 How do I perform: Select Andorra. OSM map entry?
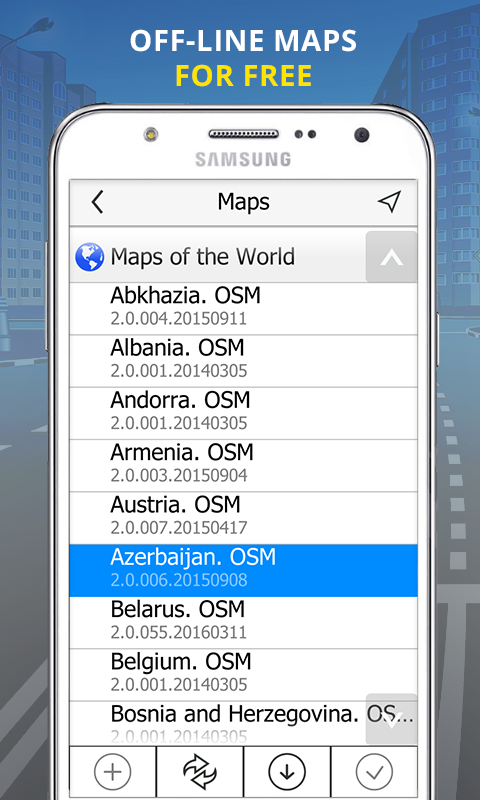pyautogui.click(x=243, y=413)
